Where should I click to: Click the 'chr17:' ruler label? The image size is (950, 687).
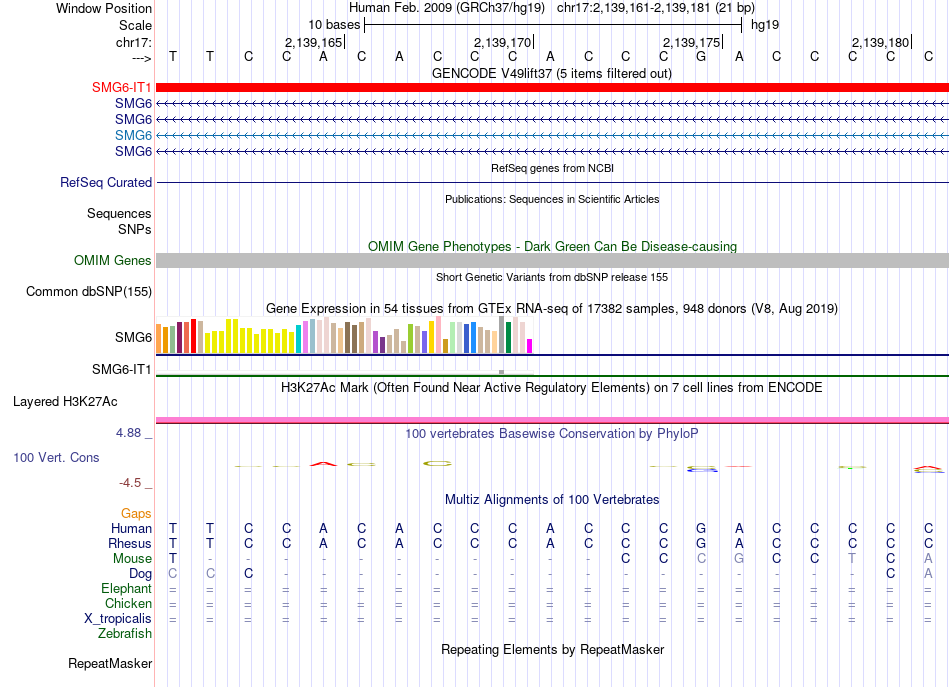coord(133,42)
